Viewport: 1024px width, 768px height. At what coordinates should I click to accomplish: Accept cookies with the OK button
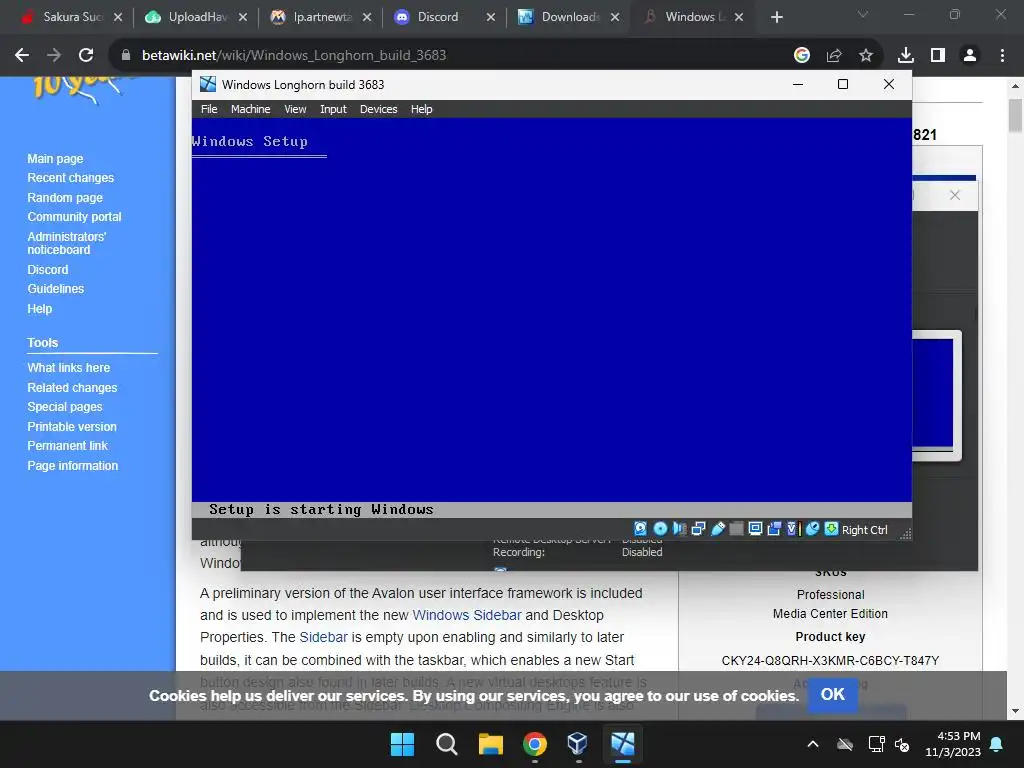[x=833, y=694]
